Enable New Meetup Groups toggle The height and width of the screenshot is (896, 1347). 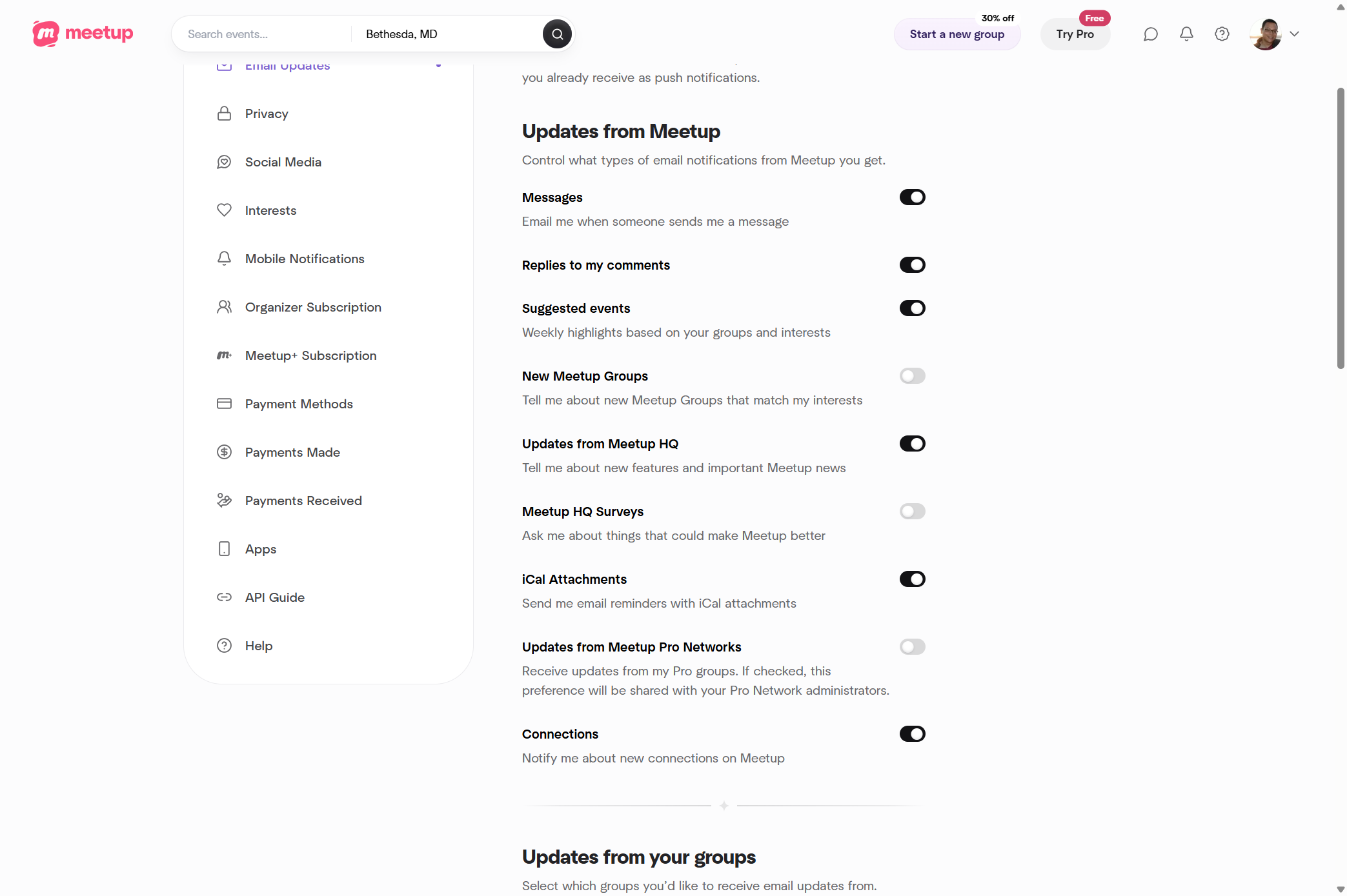click(x=912, y=376)
